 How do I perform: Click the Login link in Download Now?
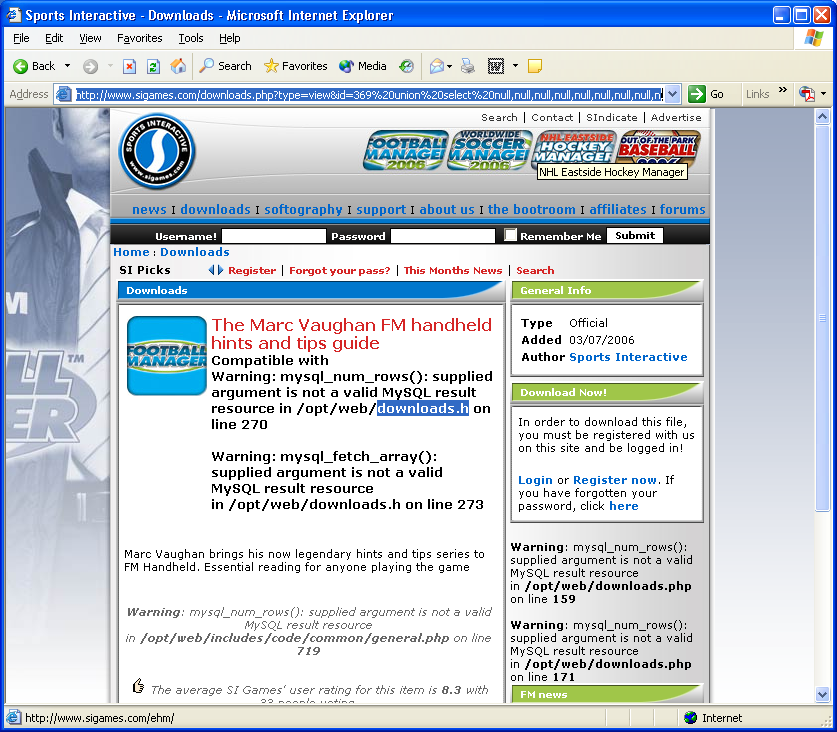coord(535,480)
